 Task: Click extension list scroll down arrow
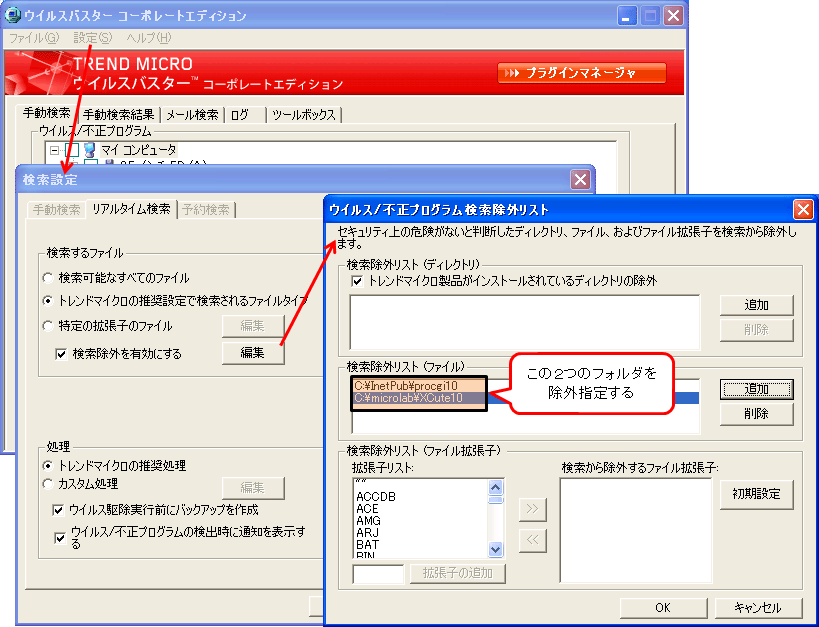[495, 549]
